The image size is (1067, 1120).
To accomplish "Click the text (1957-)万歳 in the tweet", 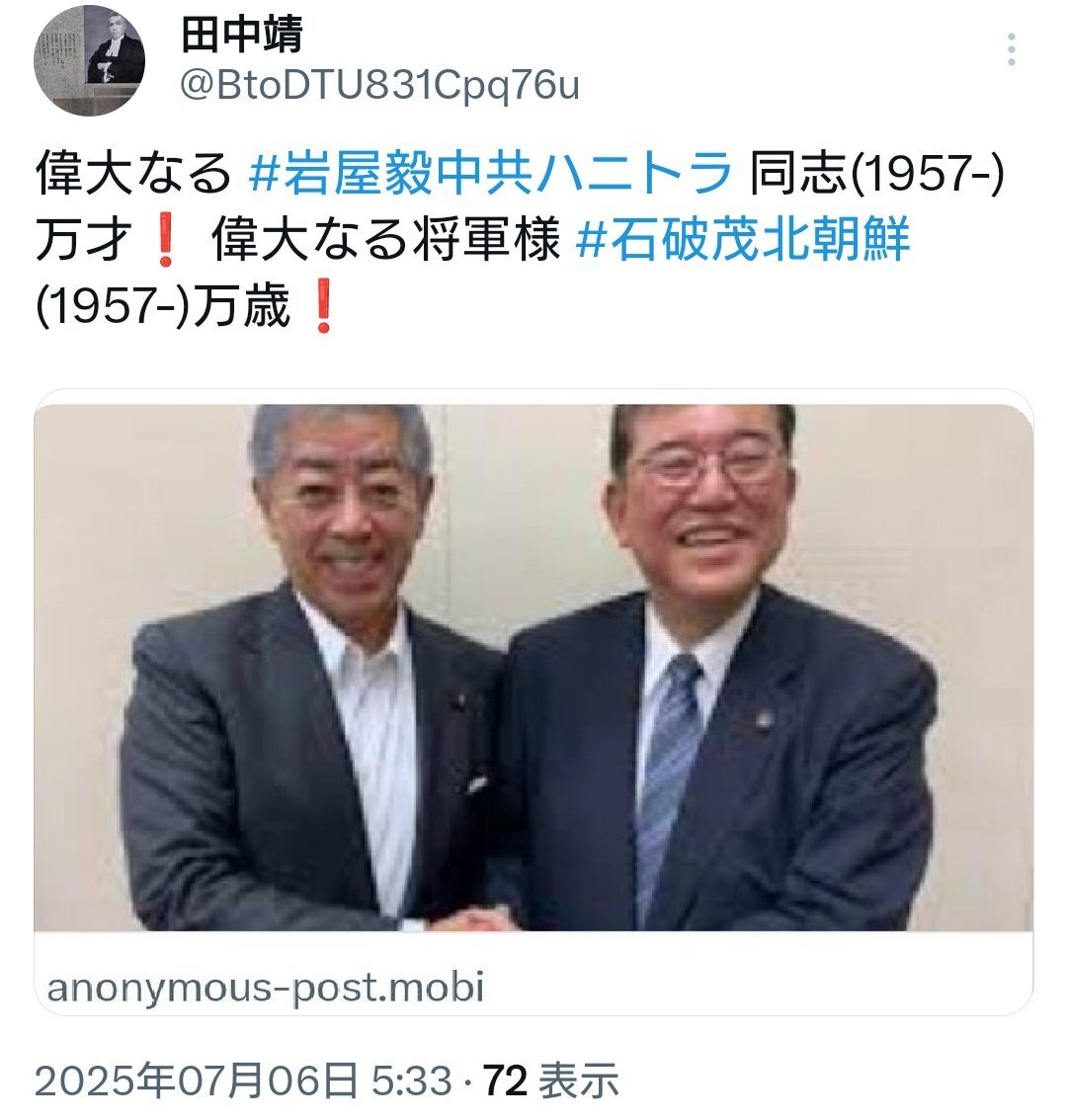I will (x=163, y=305).
